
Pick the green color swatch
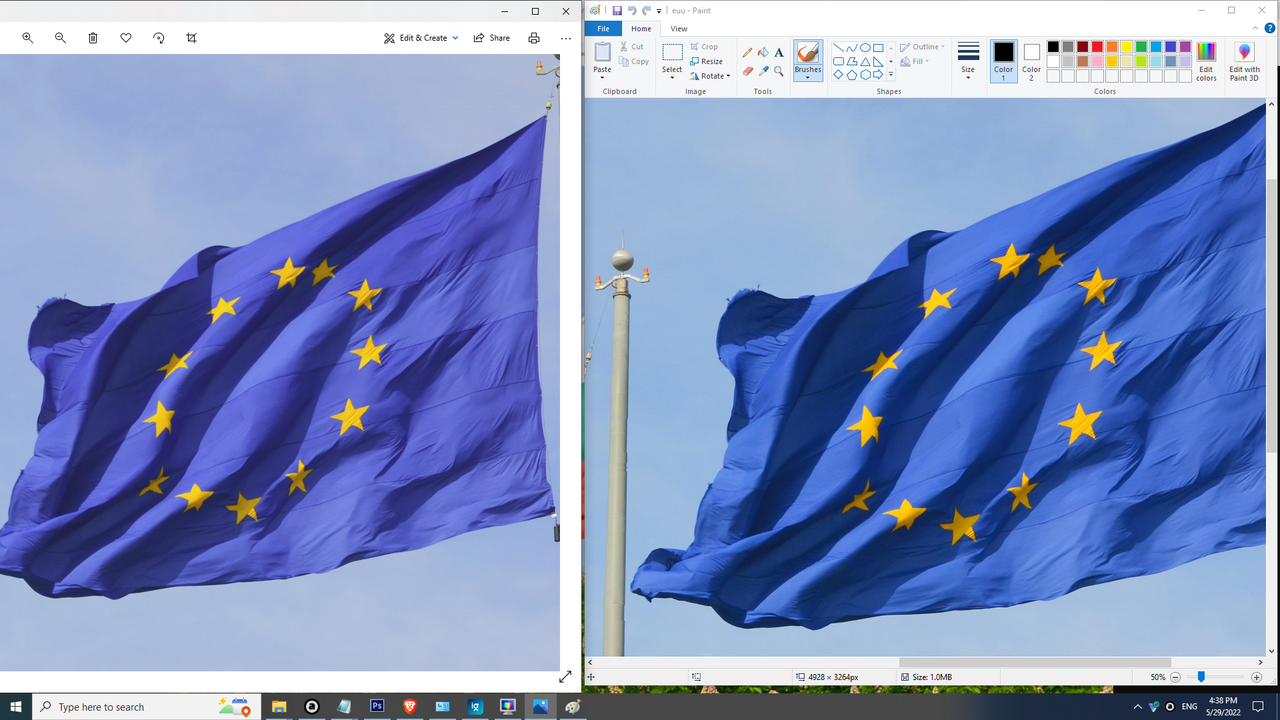1141,47
